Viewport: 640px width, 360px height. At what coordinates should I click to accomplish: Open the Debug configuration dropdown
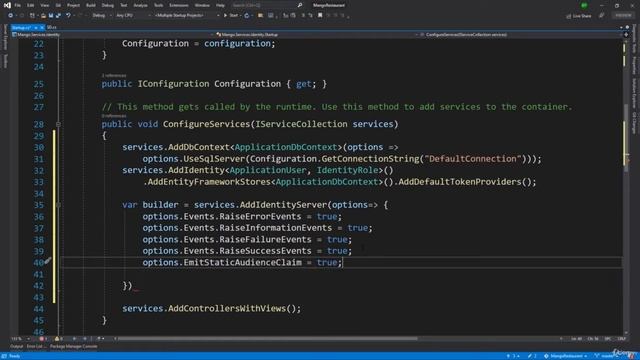tap(101, 16)
